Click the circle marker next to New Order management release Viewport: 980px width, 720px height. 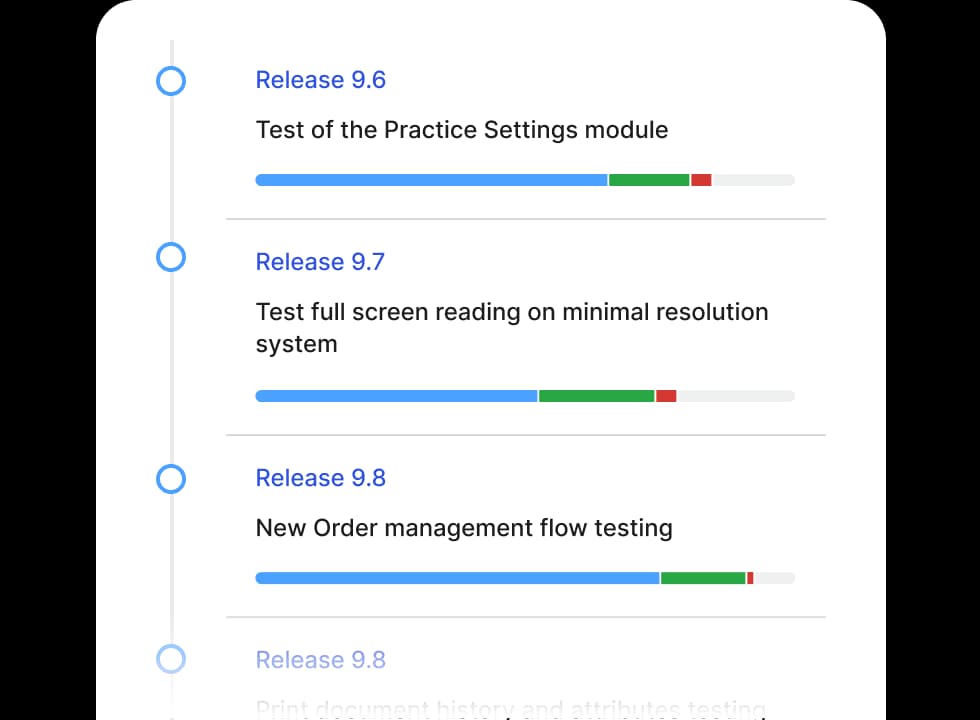pos(171,479)
